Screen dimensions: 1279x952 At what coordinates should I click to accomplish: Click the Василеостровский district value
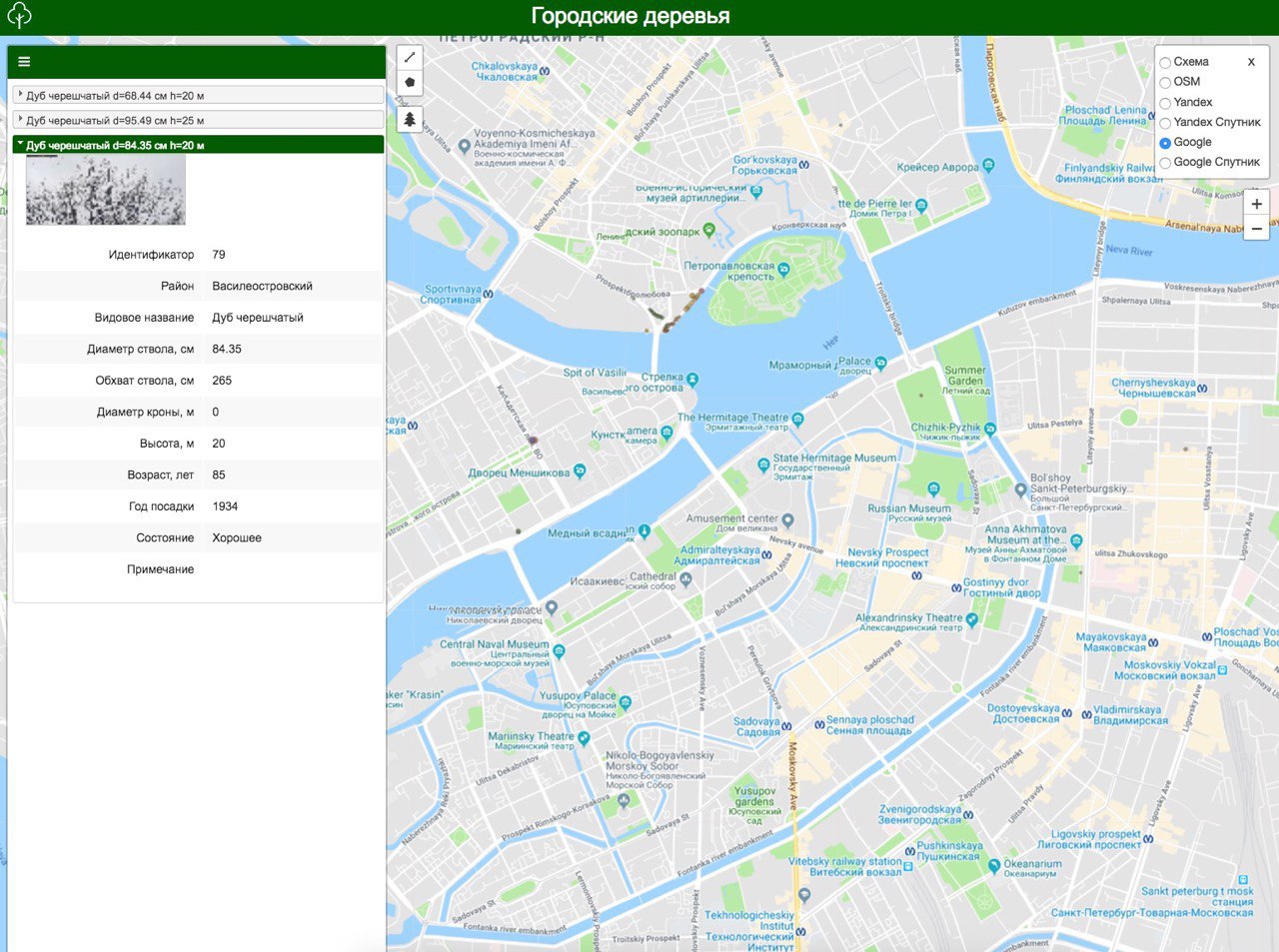[x=262, y=286]
